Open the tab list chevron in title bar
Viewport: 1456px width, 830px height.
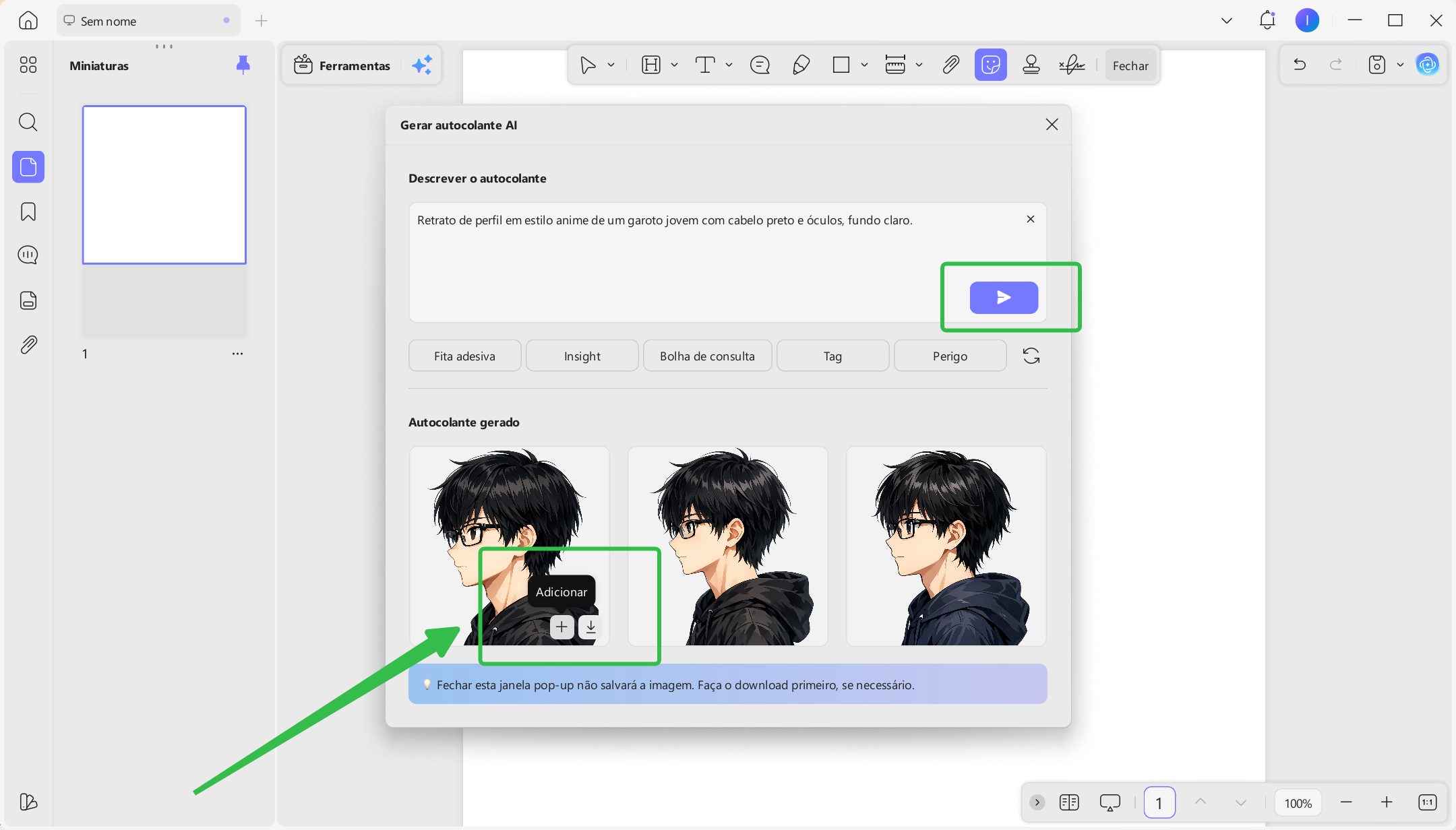pyautogui.click(x=1227, y=20)
